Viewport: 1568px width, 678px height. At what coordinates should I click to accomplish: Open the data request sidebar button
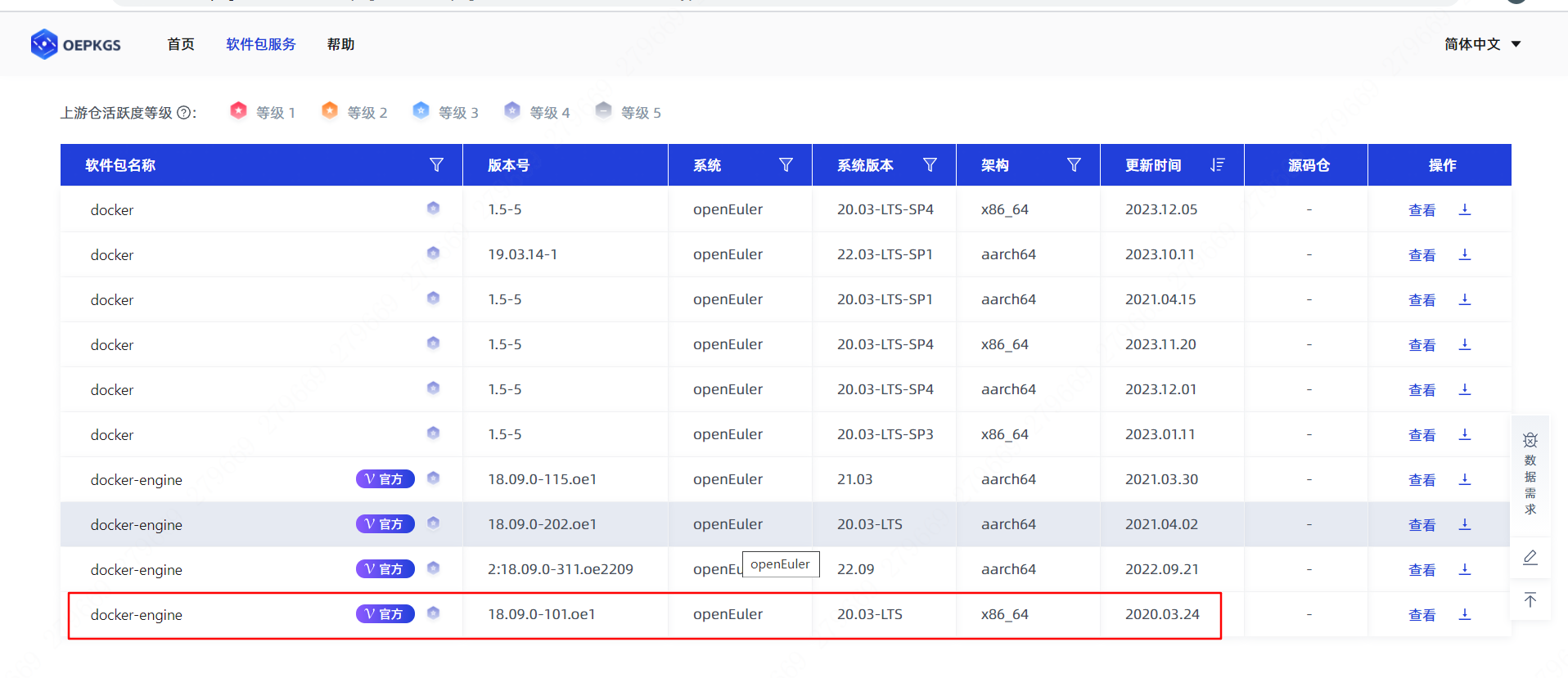coord(1530,474)
